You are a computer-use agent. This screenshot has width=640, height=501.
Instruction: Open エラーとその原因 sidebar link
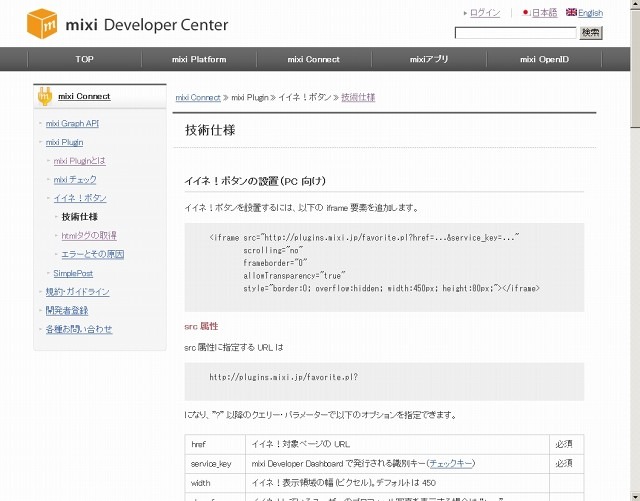[93, 254]
